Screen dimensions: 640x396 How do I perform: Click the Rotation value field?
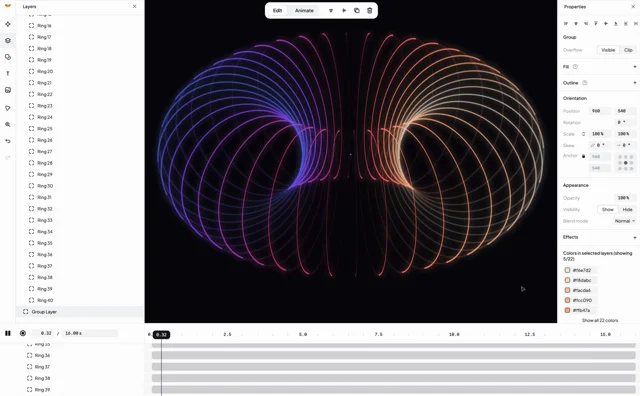pyautogui.click(x=625, y=122)
